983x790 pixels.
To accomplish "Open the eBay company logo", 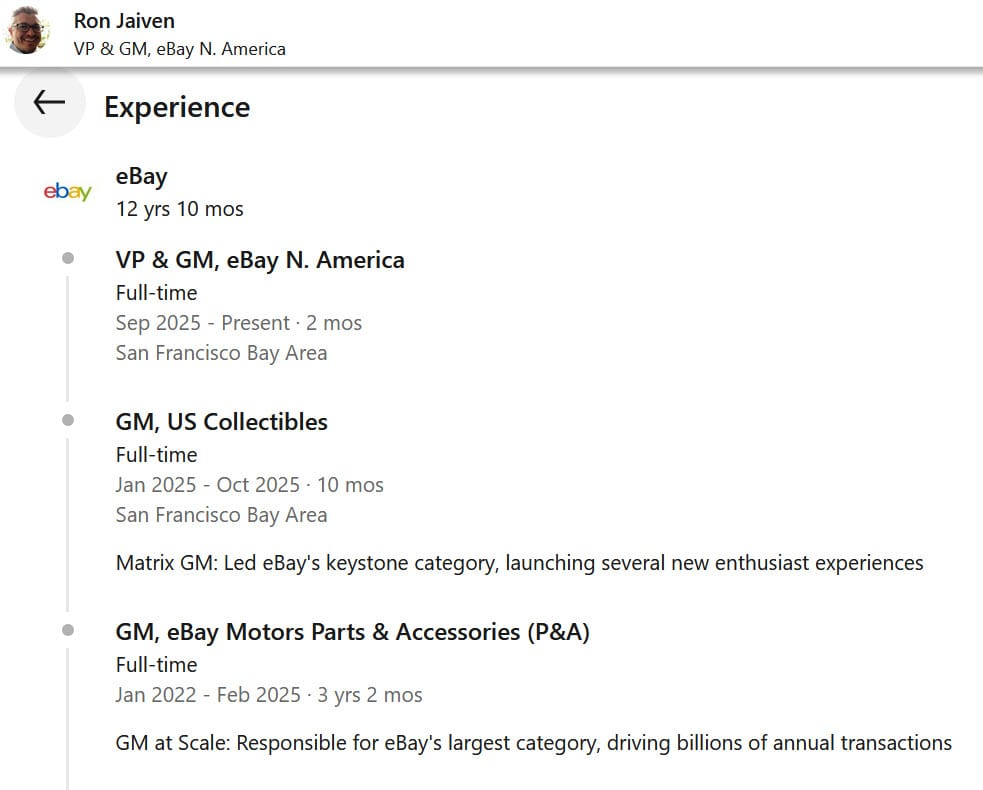I will [68, 192].
